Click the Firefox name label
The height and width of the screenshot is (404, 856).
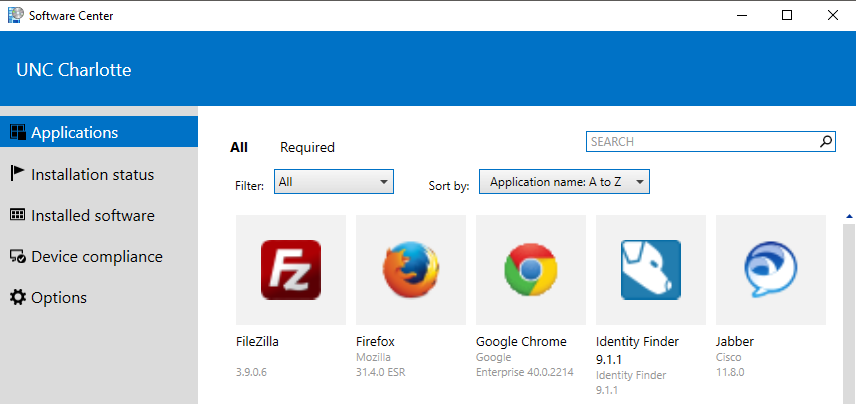(375, 342)
